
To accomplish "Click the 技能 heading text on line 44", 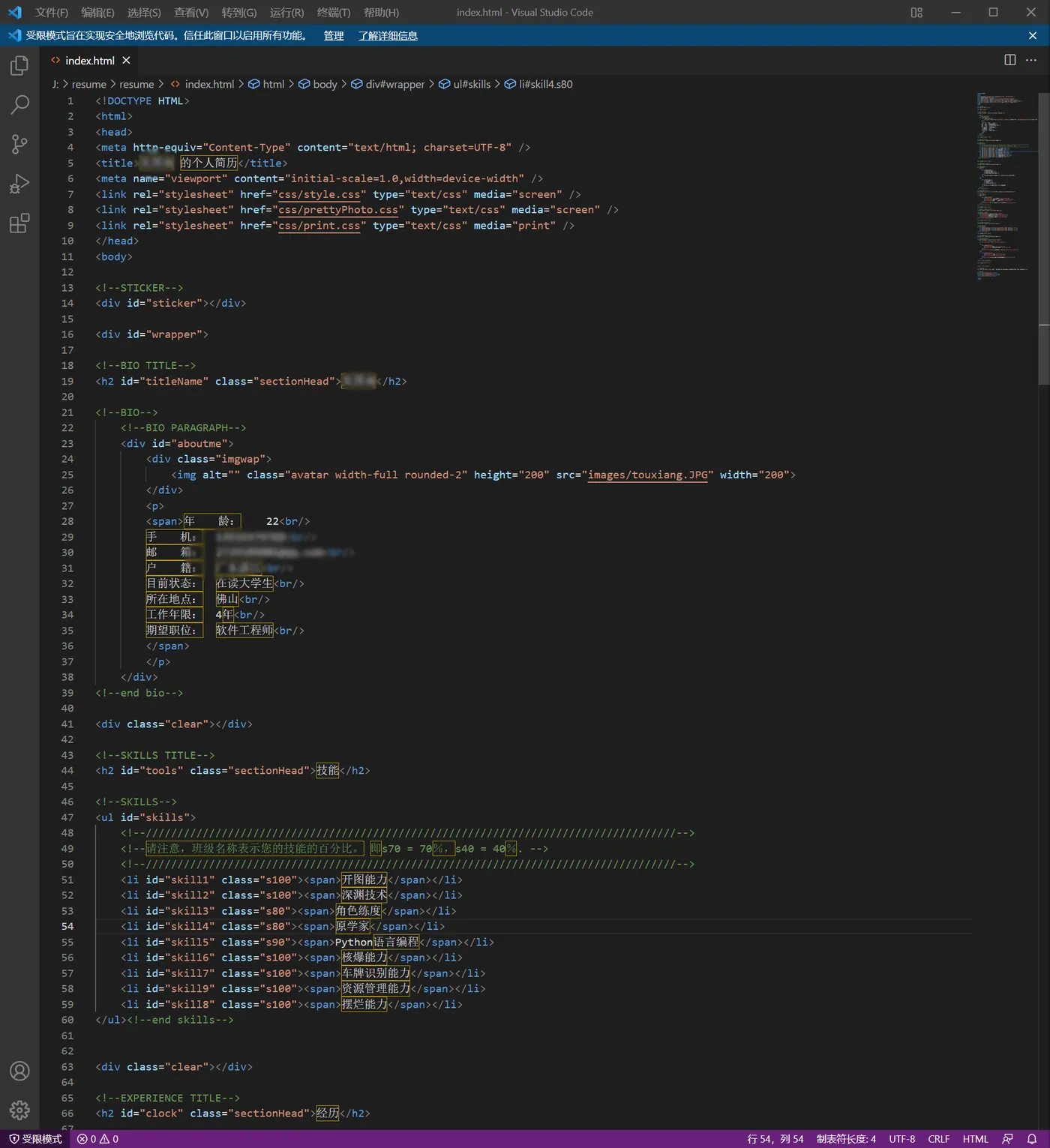I will (328, 770).
